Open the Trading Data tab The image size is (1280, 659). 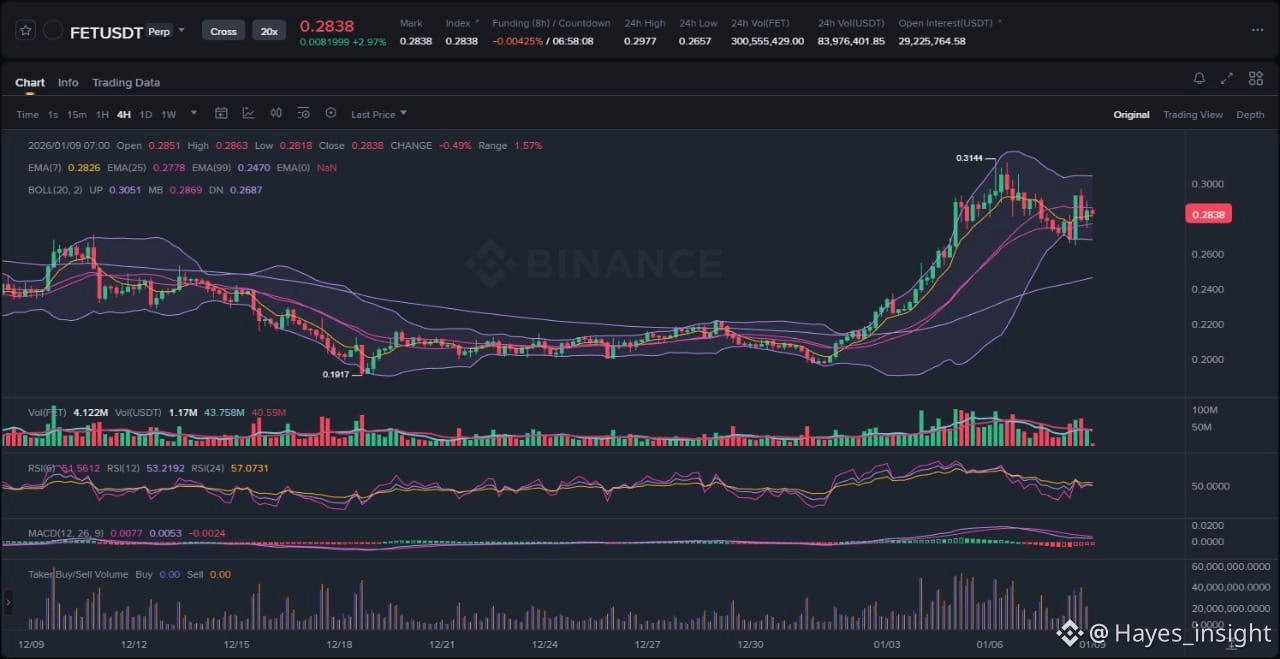tap(126, 83)
